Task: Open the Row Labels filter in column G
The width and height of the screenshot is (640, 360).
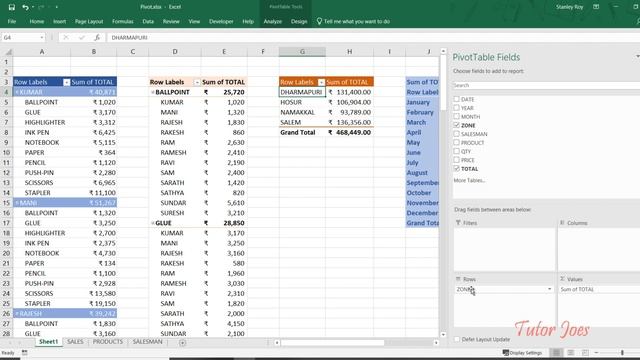Action: tap(321, 82)
